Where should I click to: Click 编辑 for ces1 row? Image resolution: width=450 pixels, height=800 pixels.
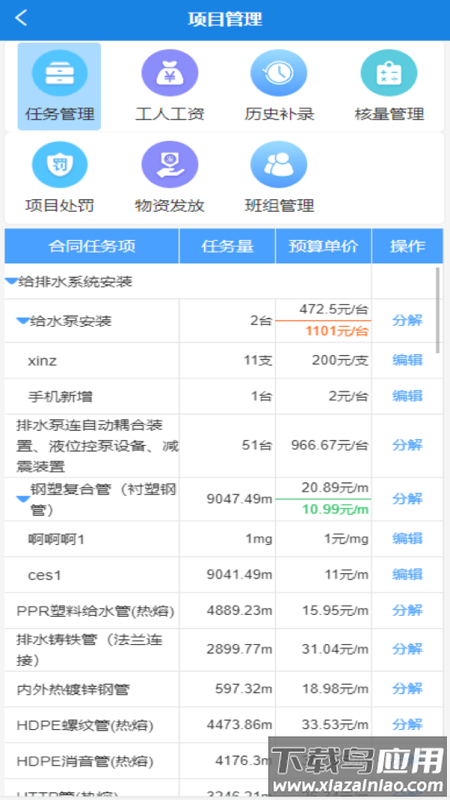407,574
